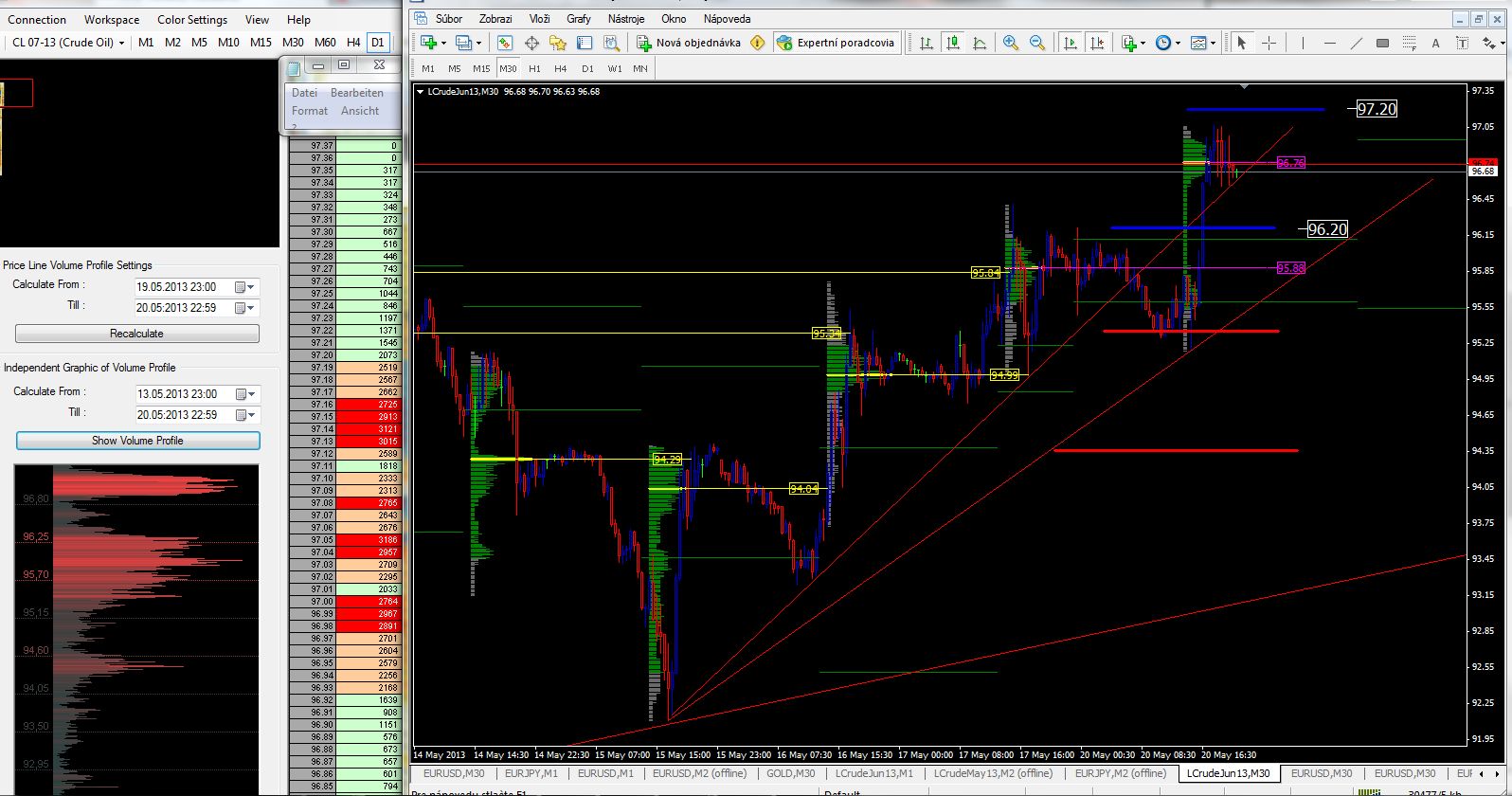The height and width of the screenshot is (796, 1512).
Task: Select the text label 'T' tool
Action: (x=1462, y=43)
